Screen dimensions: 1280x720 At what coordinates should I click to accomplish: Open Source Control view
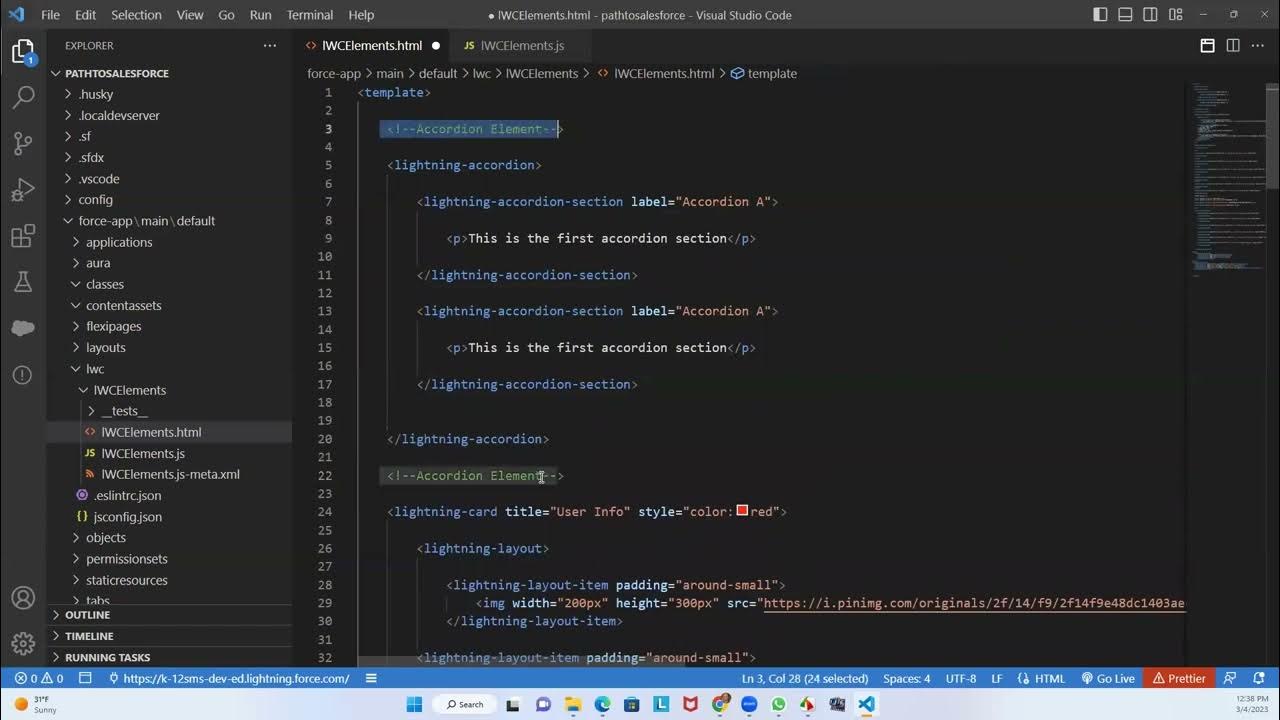point(23,144)
